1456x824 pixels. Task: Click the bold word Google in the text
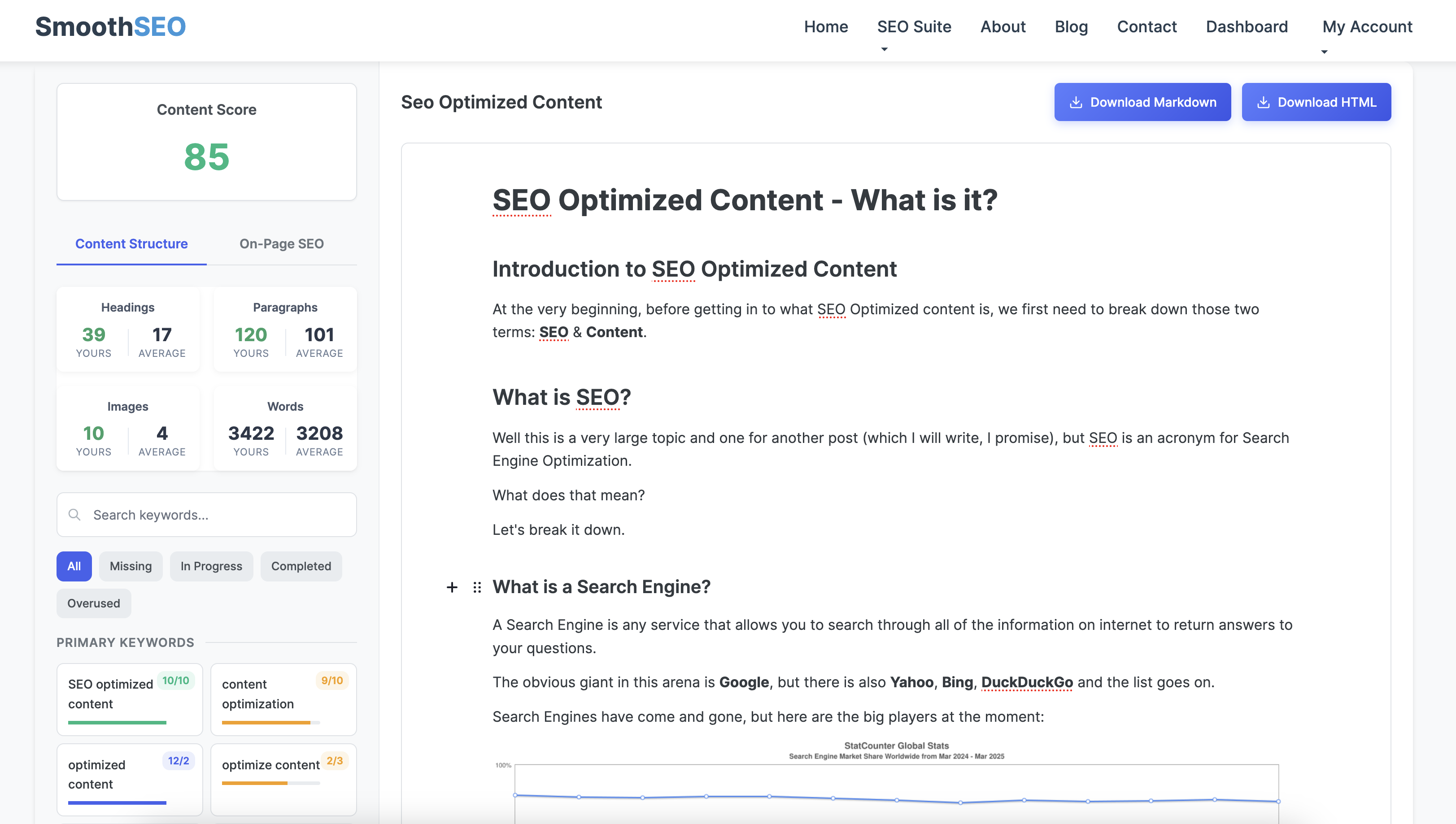coord(744,682)
